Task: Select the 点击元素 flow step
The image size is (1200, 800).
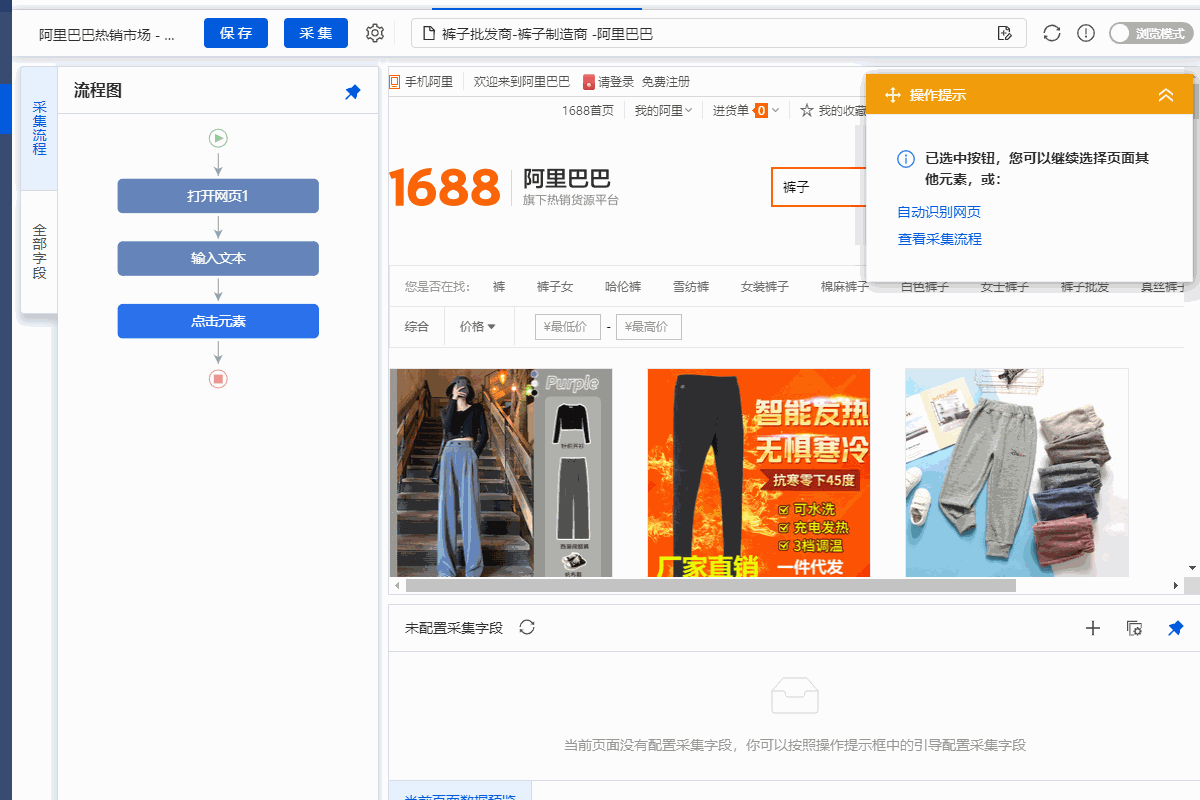Action: point(218,321)
